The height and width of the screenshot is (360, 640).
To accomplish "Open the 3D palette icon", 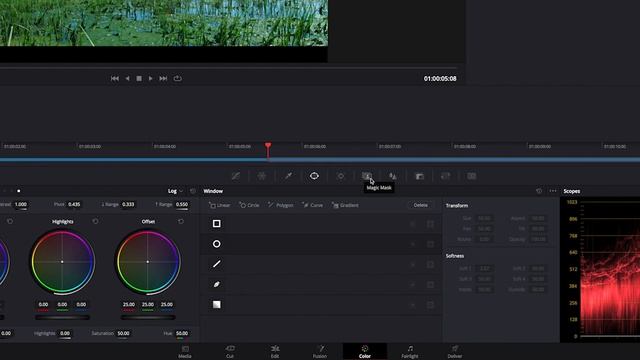I will (x=471, y=176).
